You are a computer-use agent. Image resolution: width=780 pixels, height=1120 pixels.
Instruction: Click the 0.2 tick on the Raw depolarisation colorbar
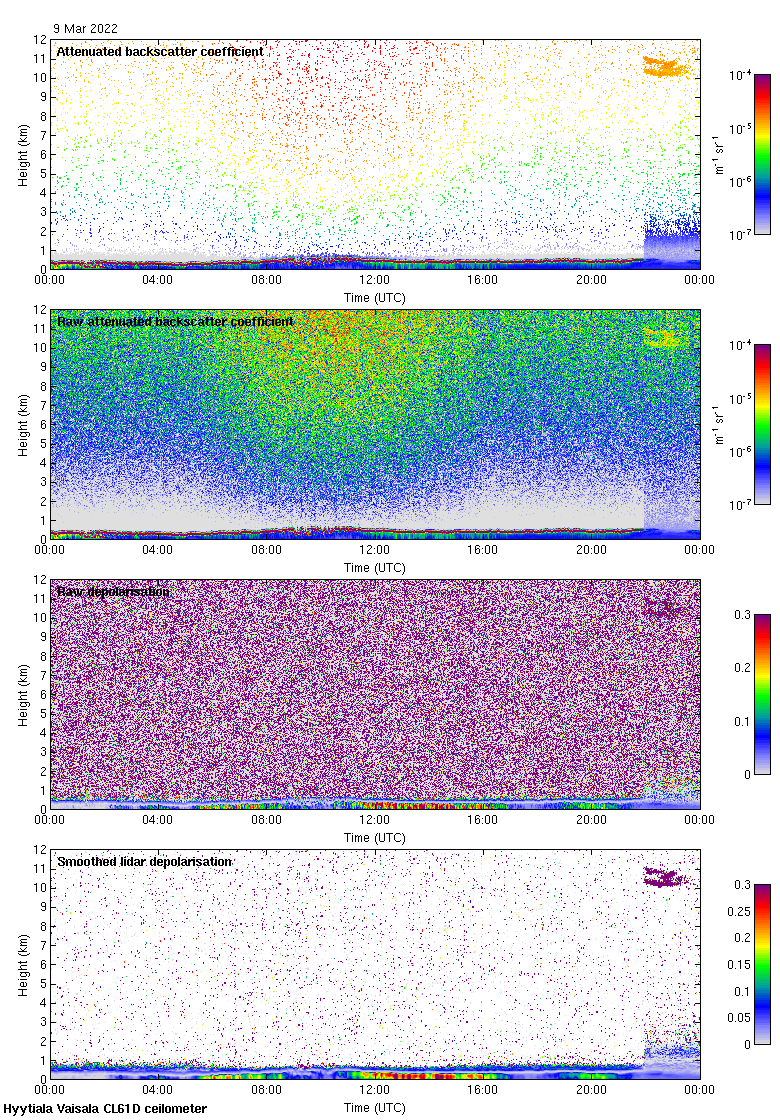pyautogui.click(x=743, y=668)
